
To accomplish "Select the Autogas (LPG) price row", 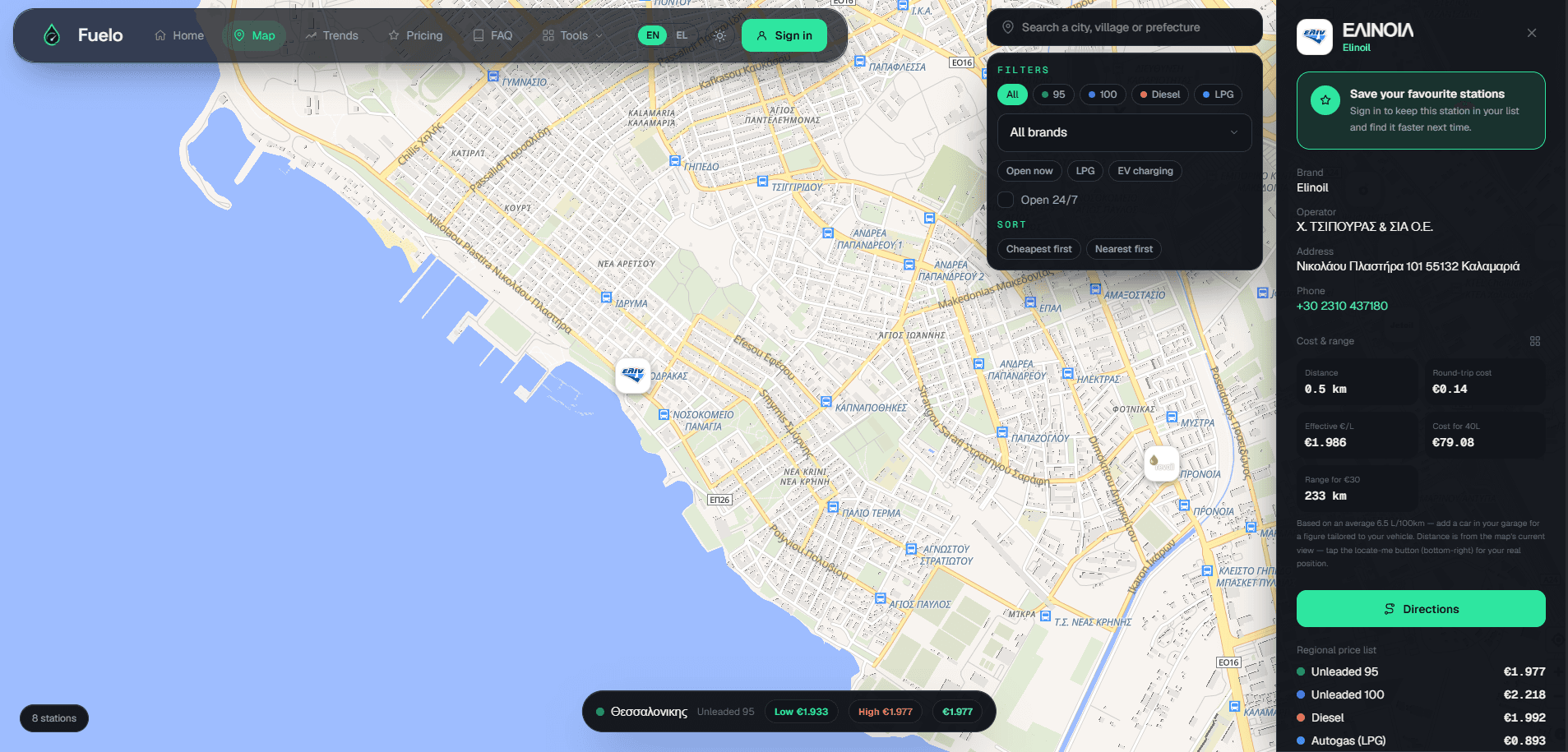I will pos(1421,740).
